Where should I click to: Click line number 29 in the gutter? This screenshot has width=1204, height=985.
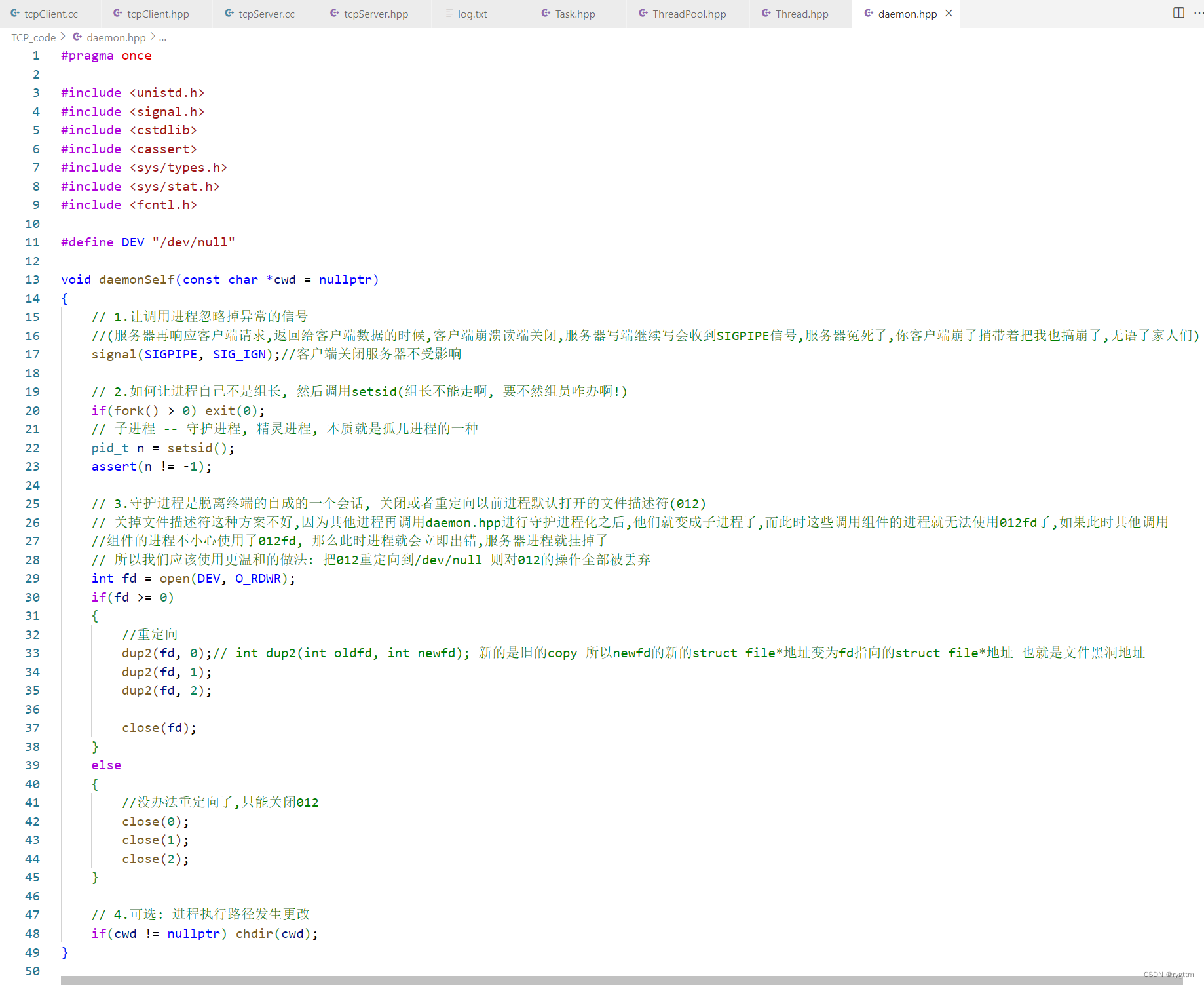(33, 579)
